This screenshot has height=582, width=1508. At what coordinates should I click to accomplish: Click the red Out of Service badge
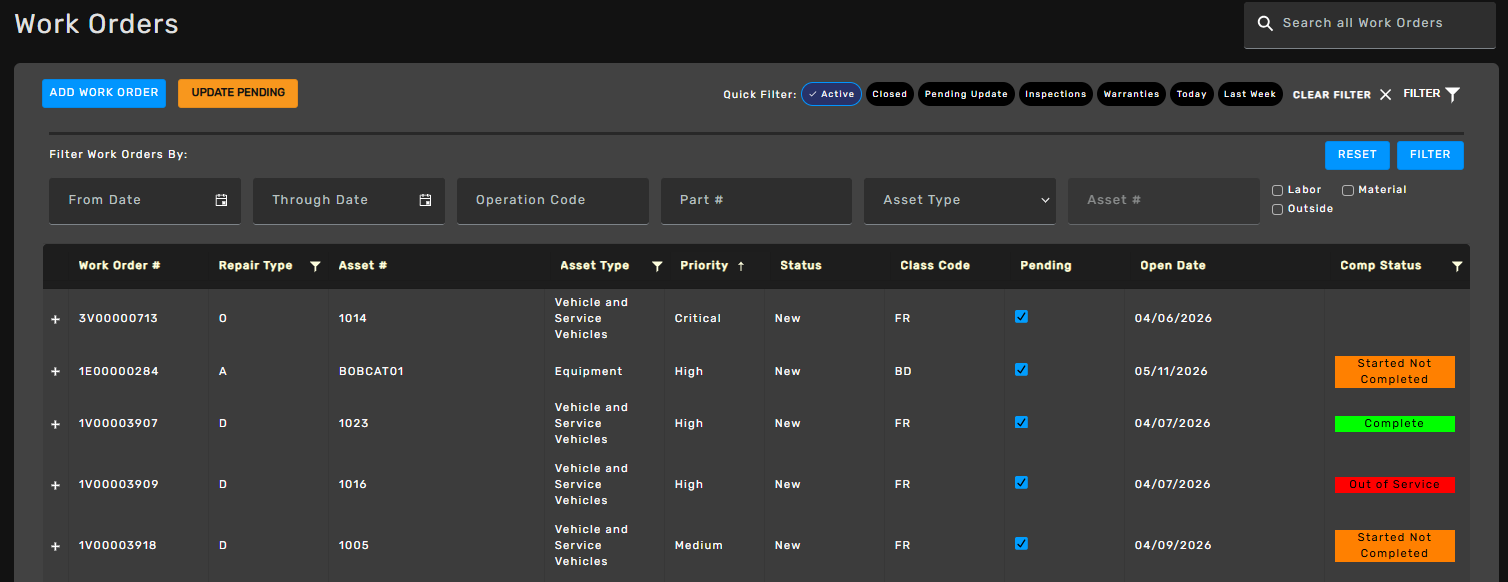point(1395,485)
